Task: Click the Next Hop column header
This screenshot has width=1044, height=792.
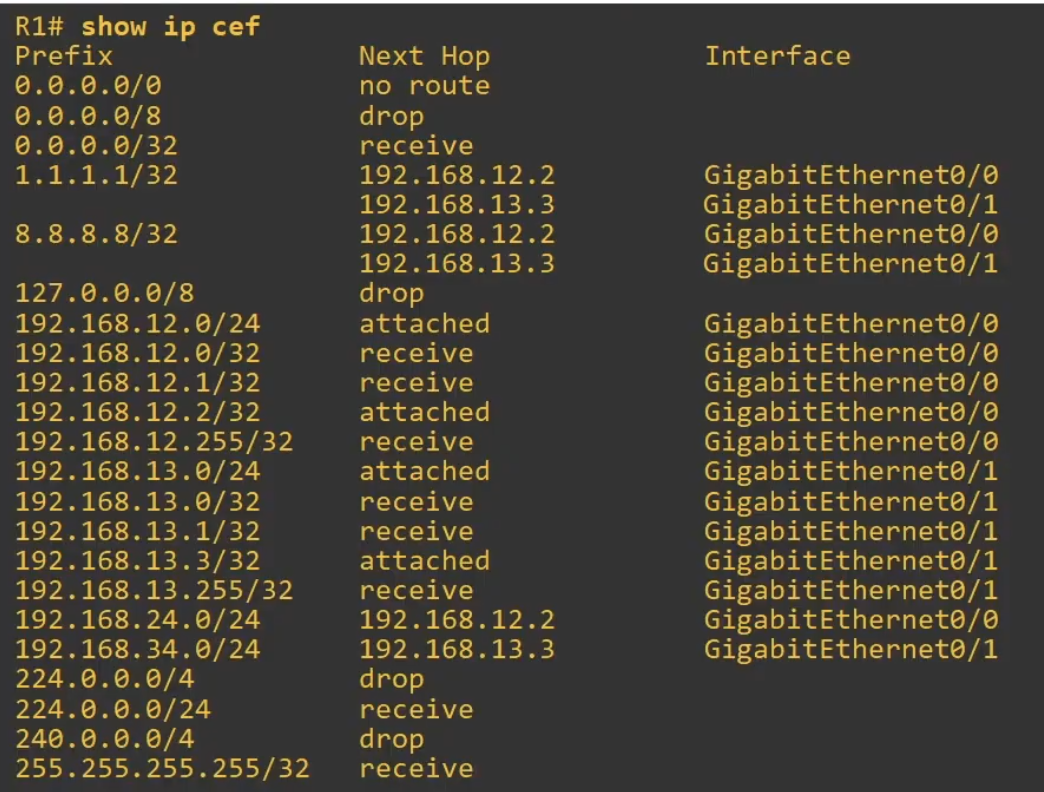Action: pyautogui.click(x=424, y=55)
